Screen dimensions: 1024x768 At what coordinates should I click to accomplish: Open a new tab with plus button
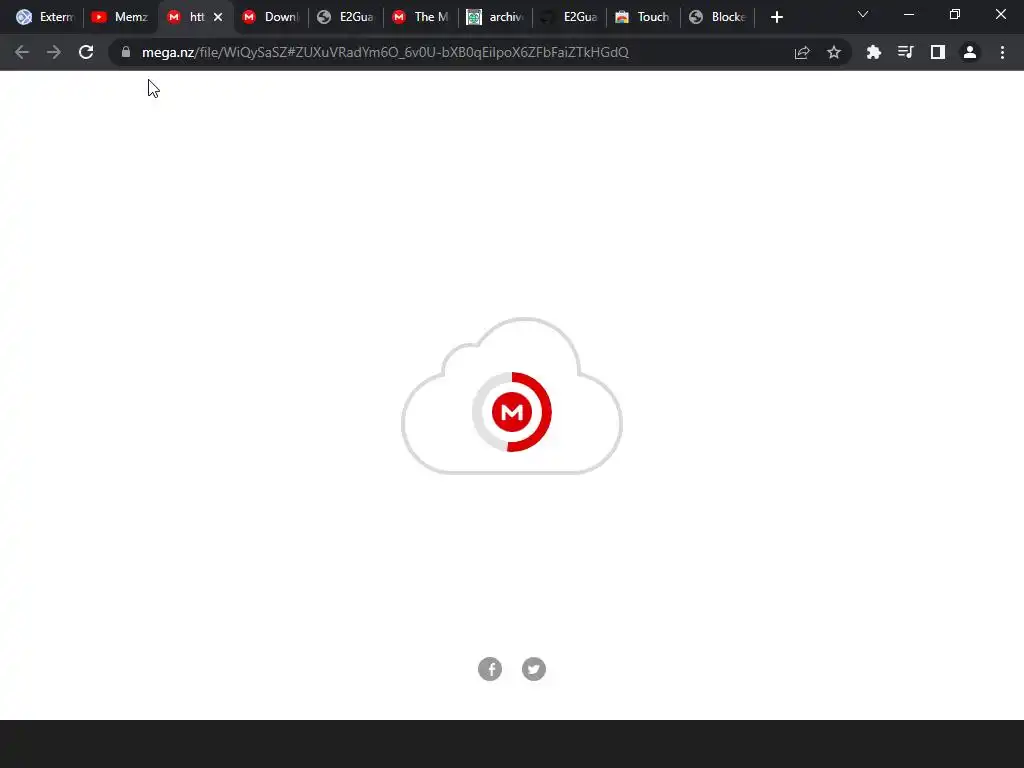coord(776,17)
